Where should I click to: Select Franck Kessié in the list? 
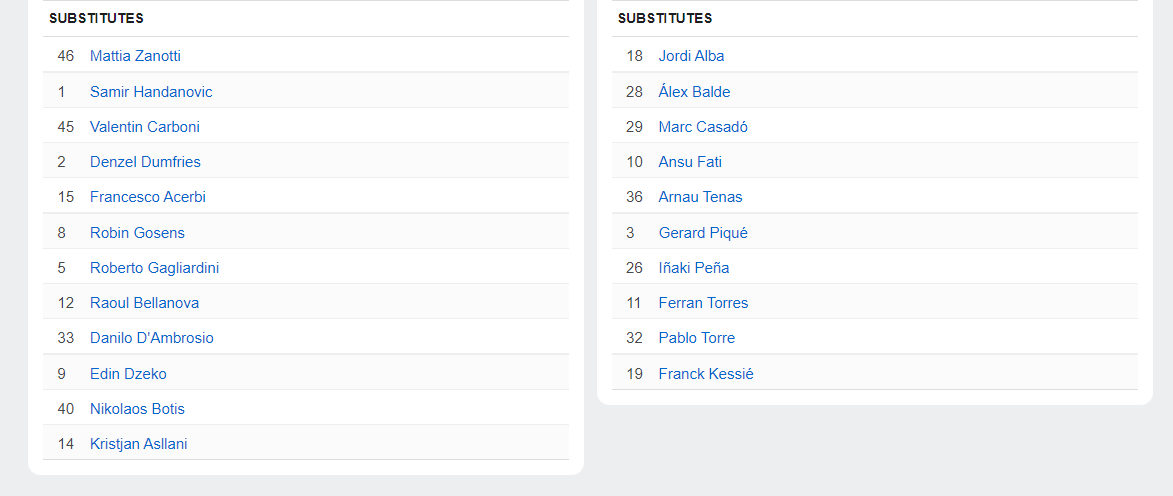(706, 374)
